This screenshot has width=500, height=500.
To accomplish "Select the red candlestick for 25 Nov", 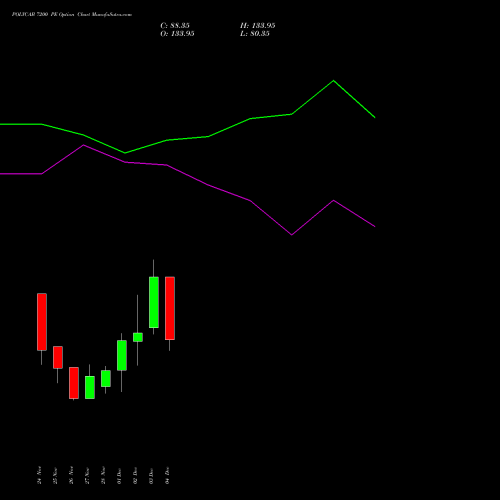I will 58,357.
